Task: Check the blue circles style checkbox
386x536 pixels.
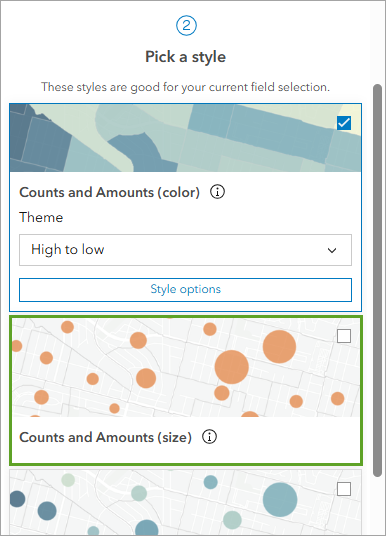Action: [344, 489]
